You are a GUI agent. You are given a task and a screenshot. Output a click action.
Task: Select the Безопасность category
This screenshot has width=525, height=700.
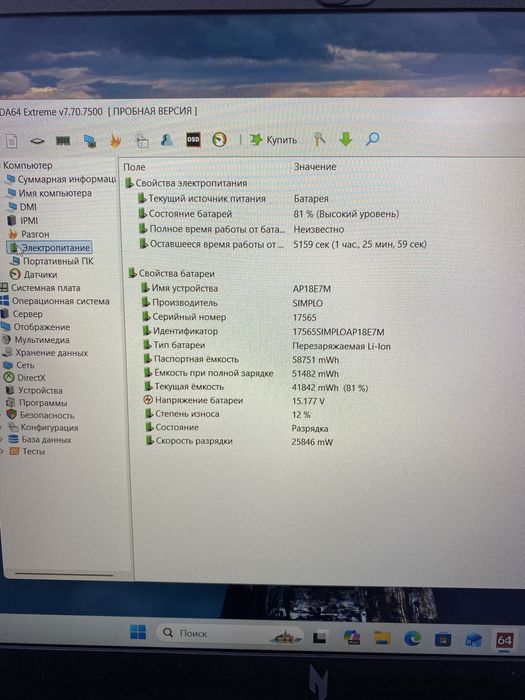coord(40,415)
